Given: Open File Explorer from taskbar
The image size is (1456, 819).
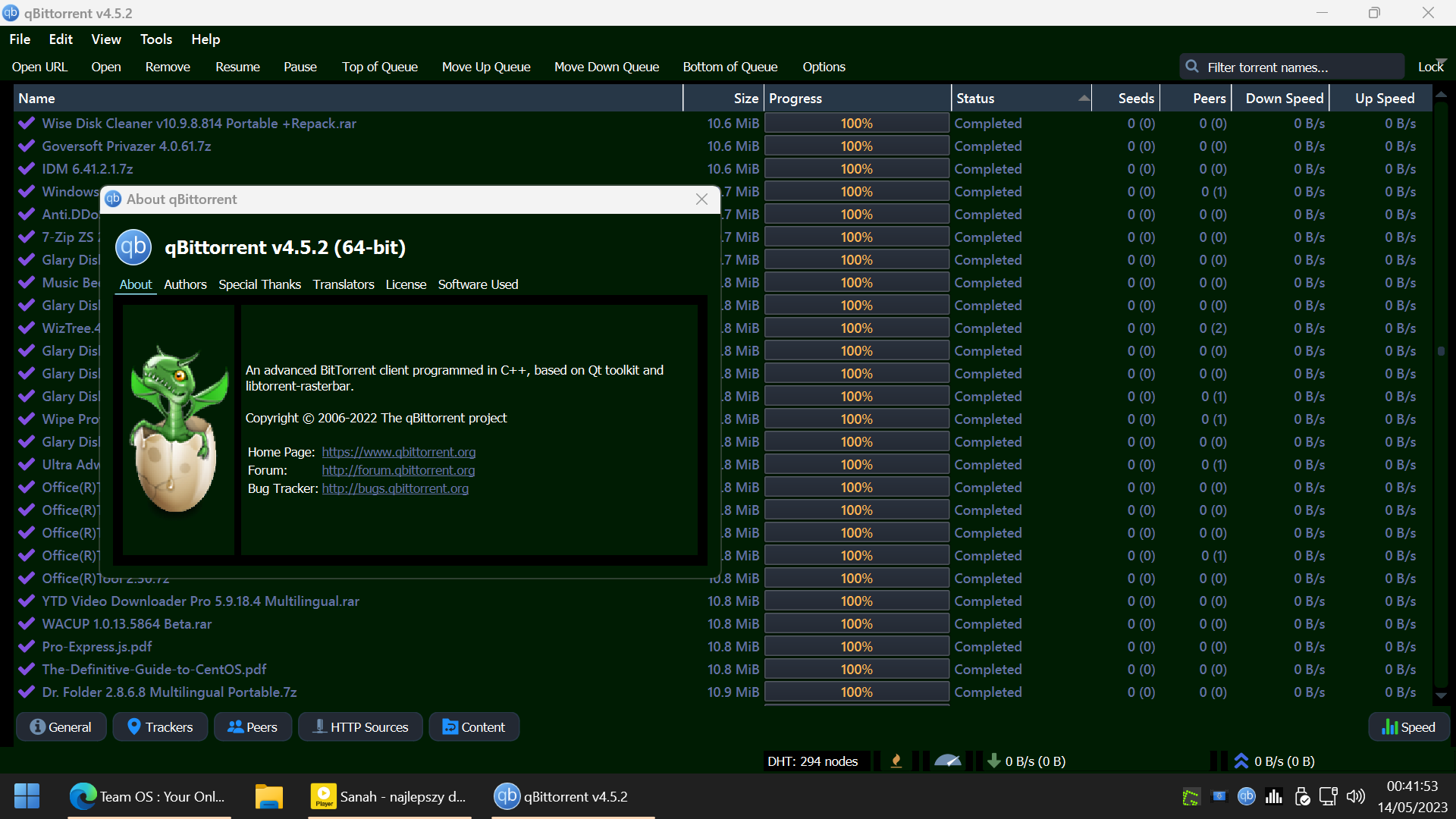Looking at the screenshot, I should tap(268, 796).
